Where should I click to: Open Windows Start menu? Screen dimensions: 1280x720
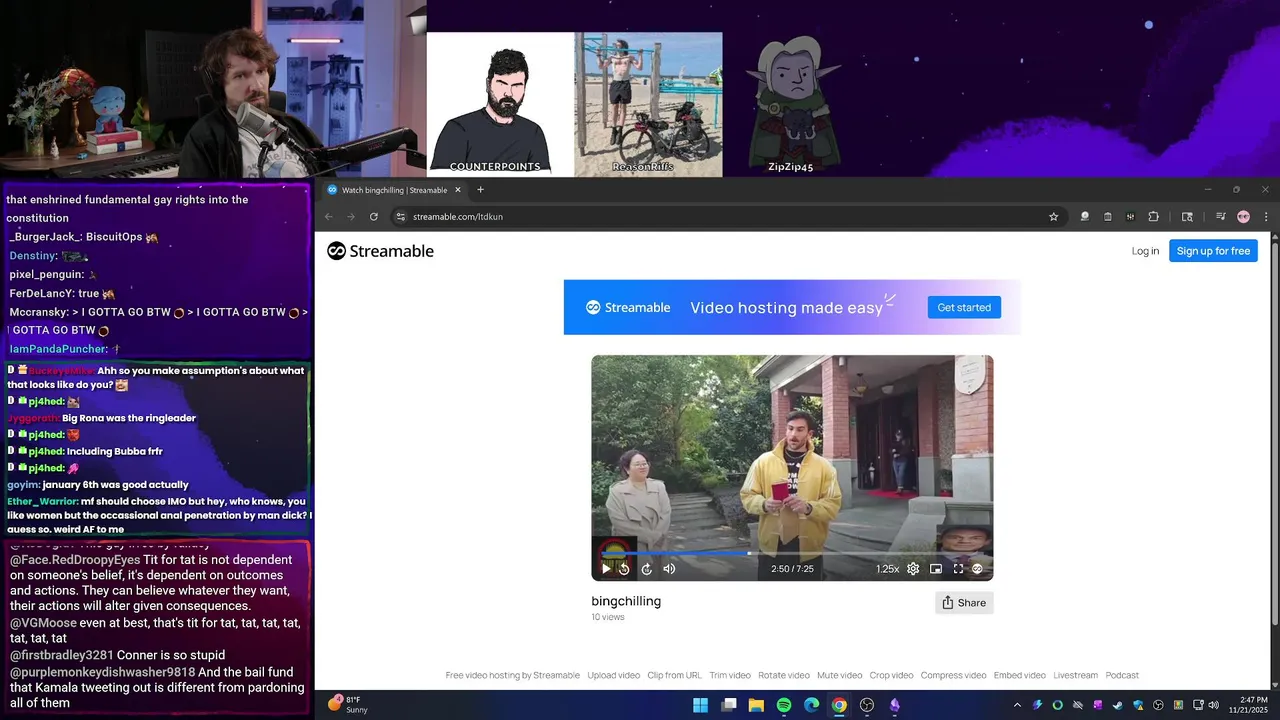click(x=701, y=705)
